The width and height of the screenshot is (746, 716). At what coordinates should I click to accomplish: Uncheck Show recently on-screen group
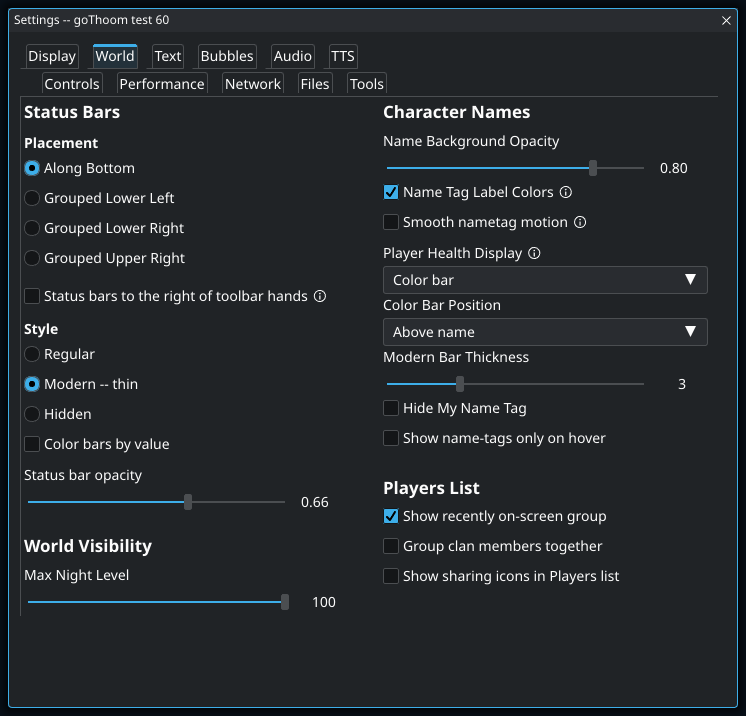coord(391,516)
